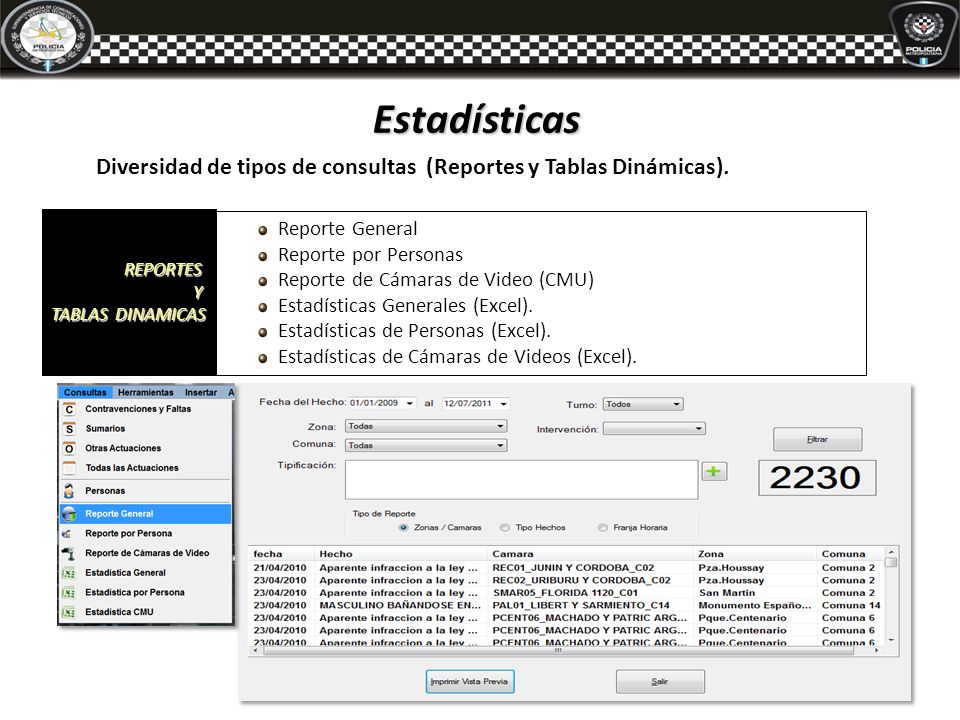960x720 pixels.
Task: Click the Comuna 14 cell
Action: click(850, 606)
